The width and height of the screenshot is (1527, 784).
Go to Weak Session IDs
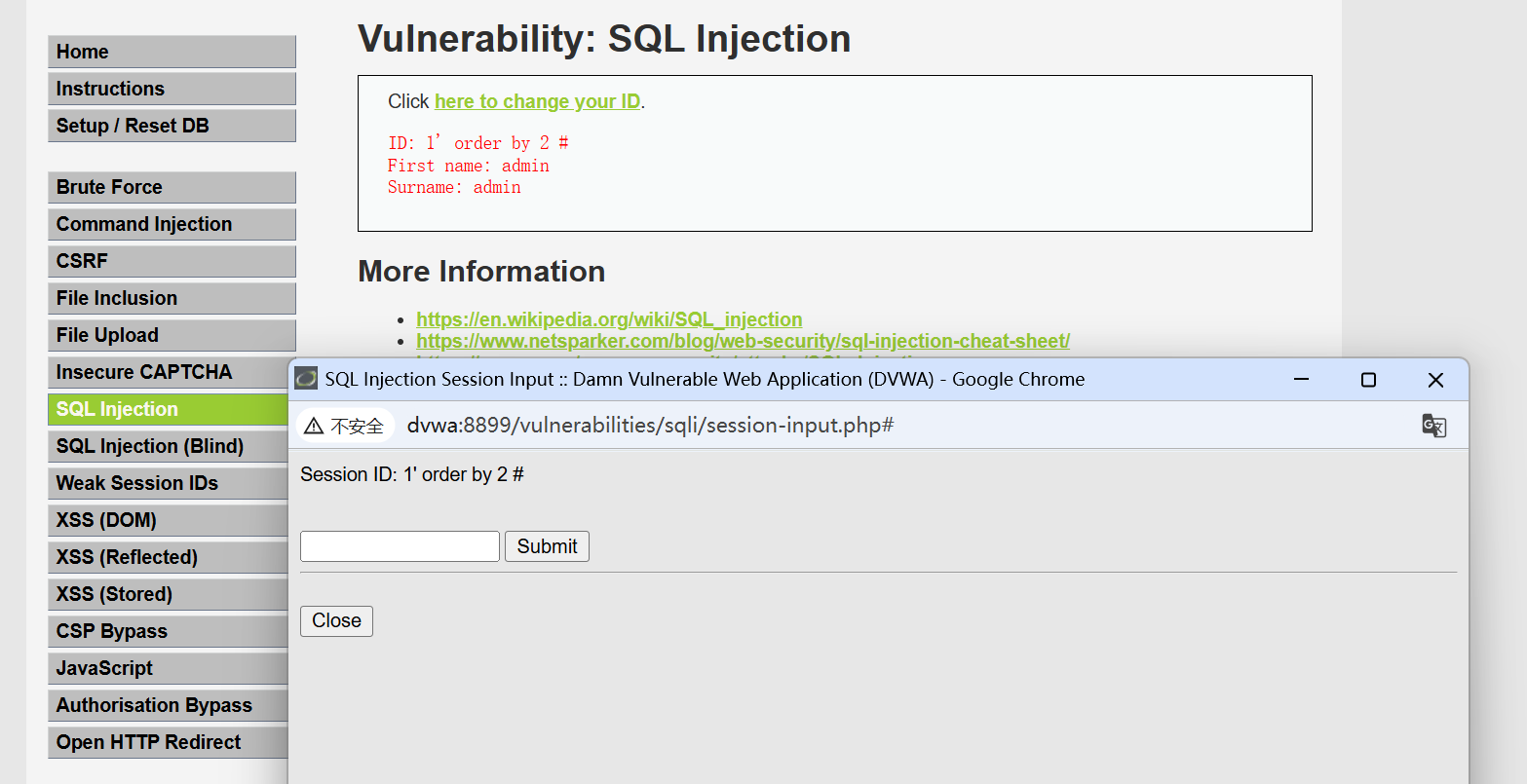168,483
